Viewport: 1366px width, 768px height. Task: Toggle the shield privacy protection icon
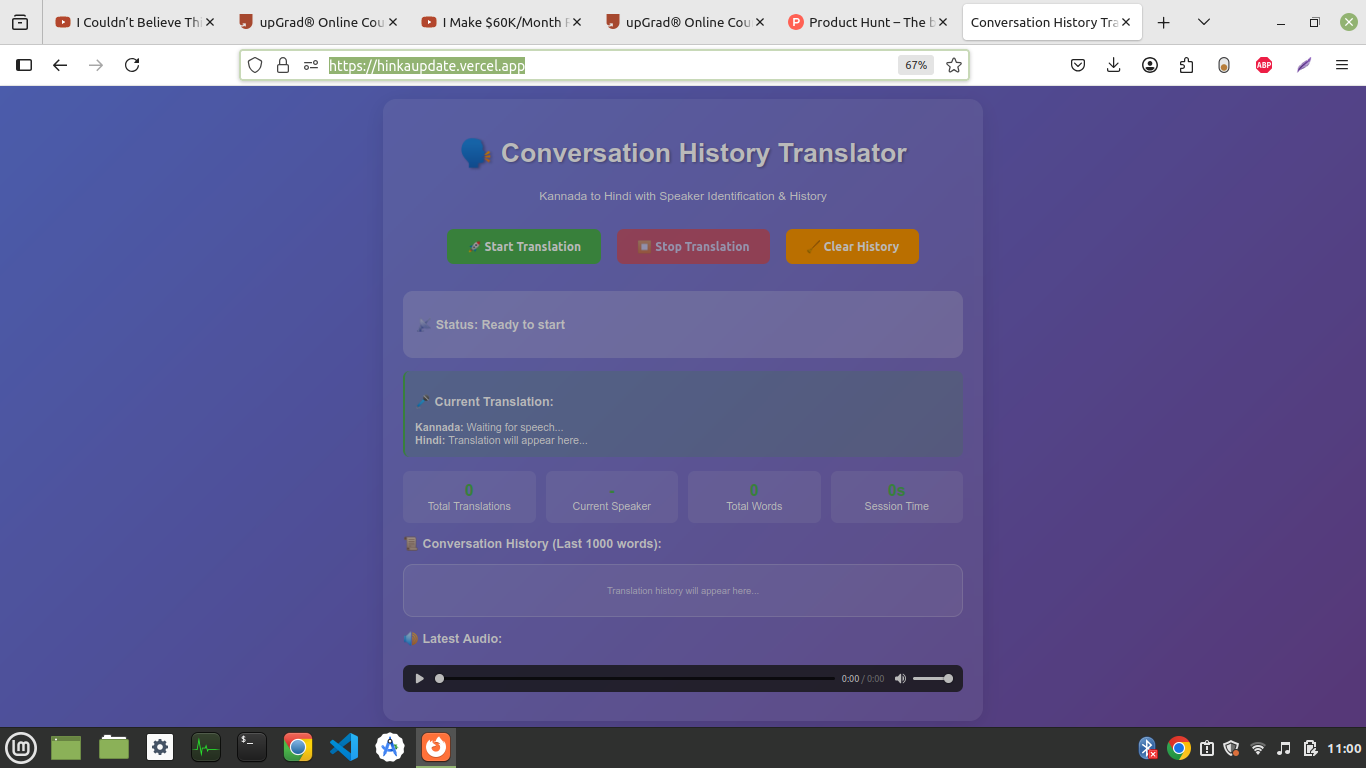(255, 64)
